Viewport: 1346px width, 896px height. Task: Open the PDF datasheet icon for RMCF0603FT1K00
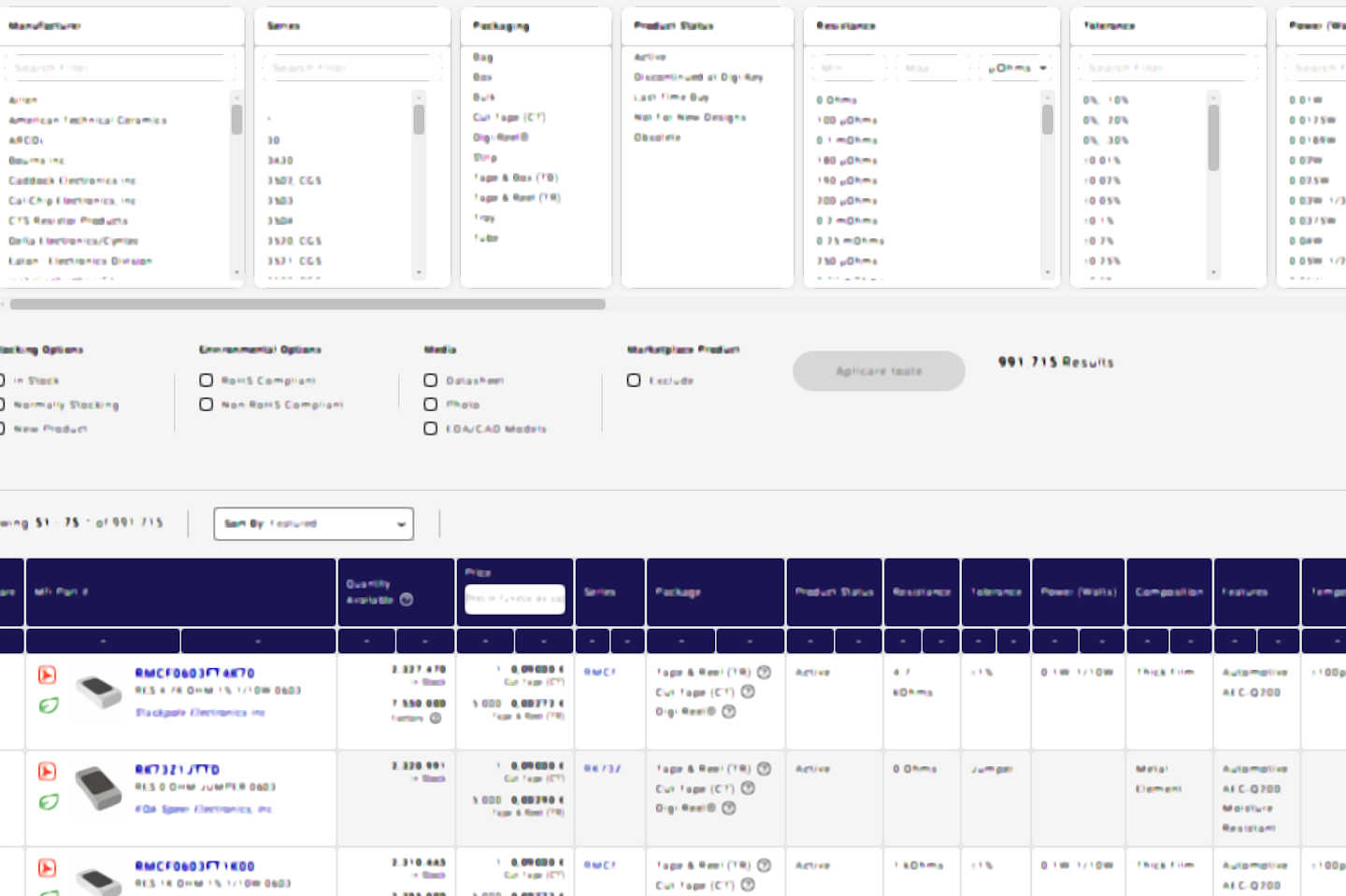(x=47, y=867)
